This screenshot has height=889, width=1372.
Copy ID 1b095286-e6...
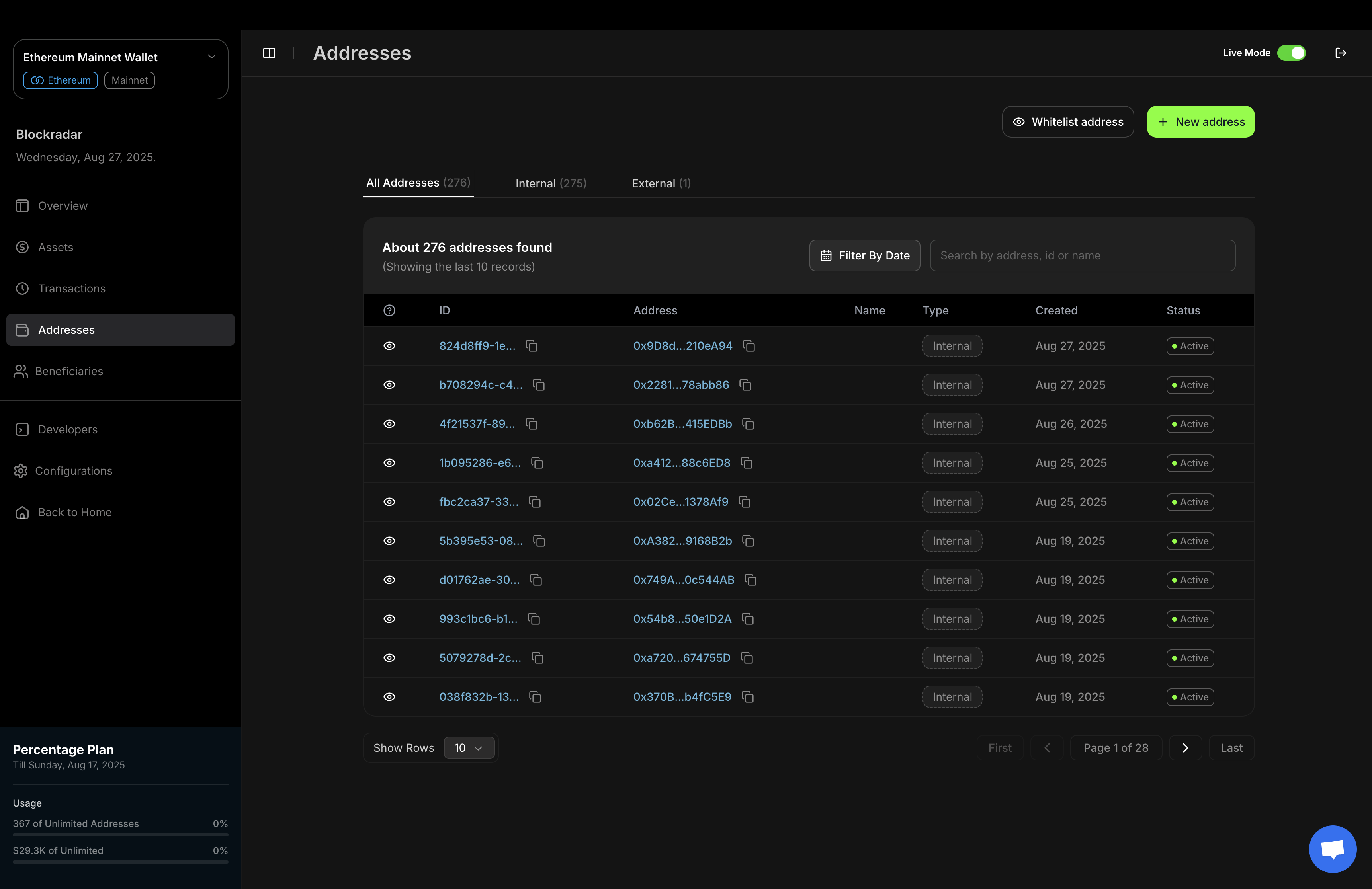(537, 463)
